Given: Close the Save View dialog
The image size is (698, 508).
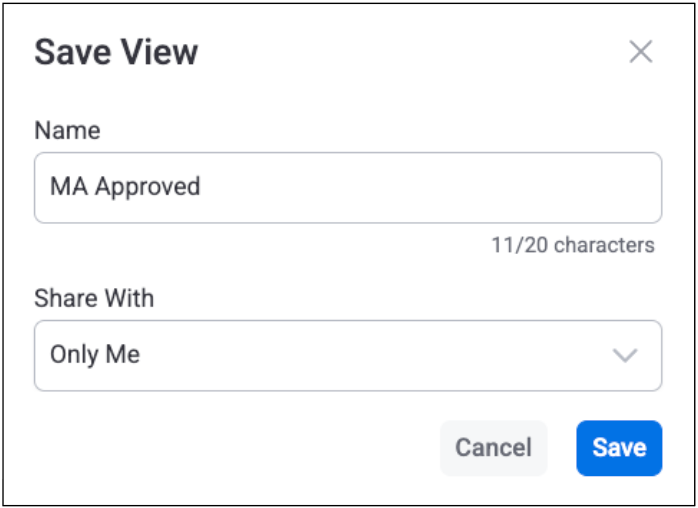Looking at the screenshot, I should click(640, 52).
